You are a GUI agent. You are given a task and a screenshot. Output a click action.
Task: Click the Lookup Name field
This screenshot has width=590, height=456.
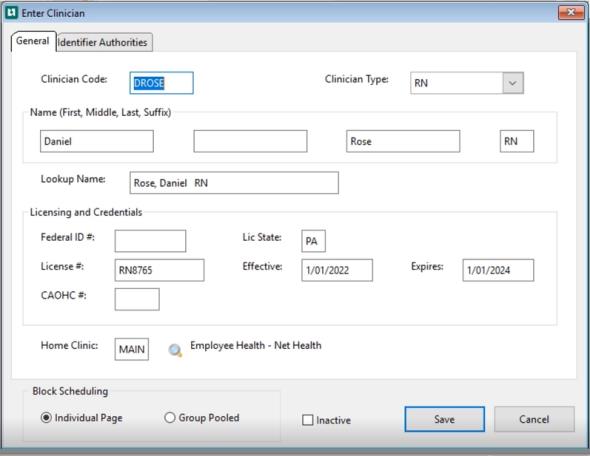coord(234,183)
